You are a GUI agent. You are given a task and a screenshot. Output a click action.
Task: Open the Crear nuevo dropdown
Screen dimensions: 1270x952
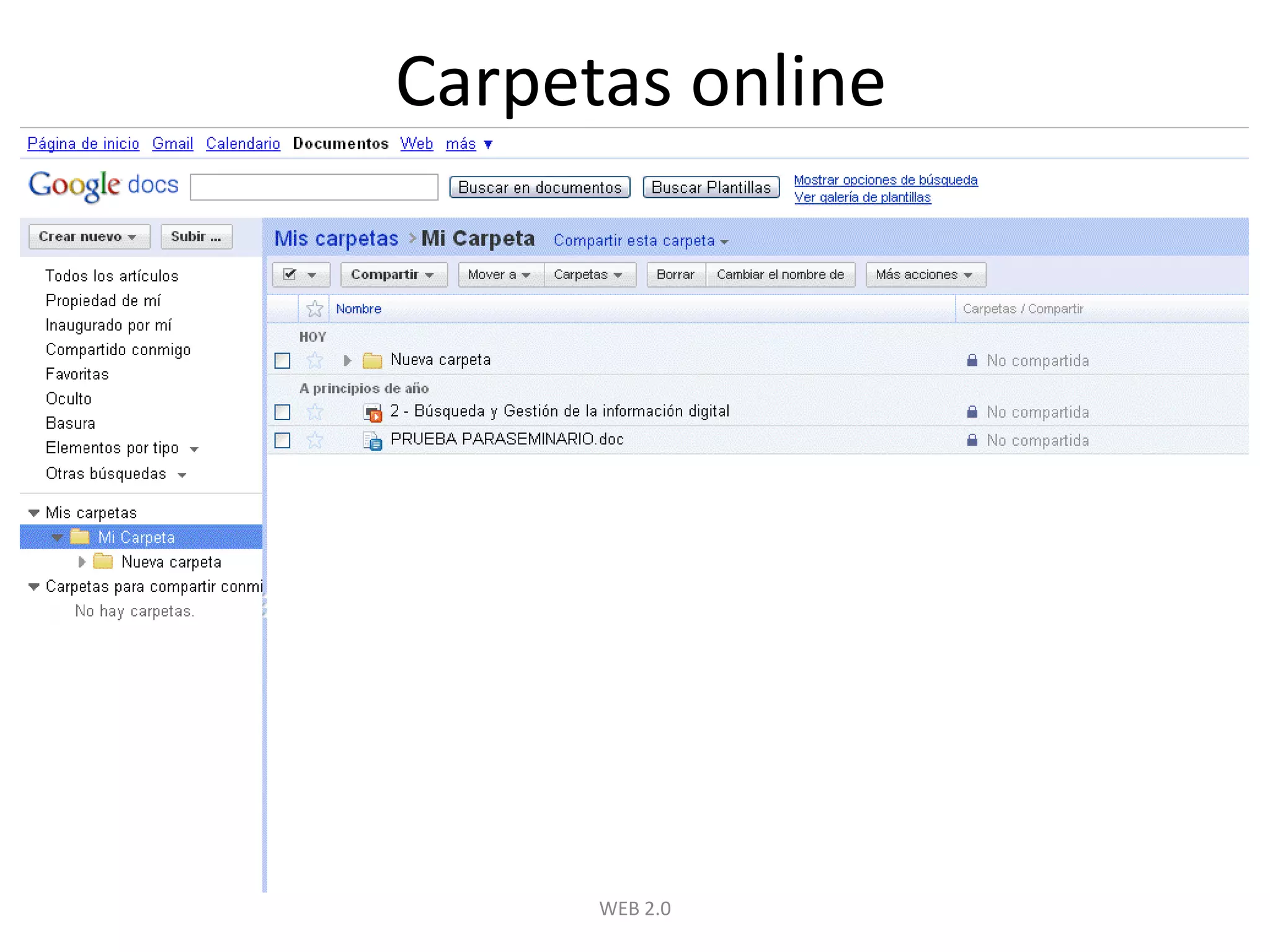pos(89,237)
